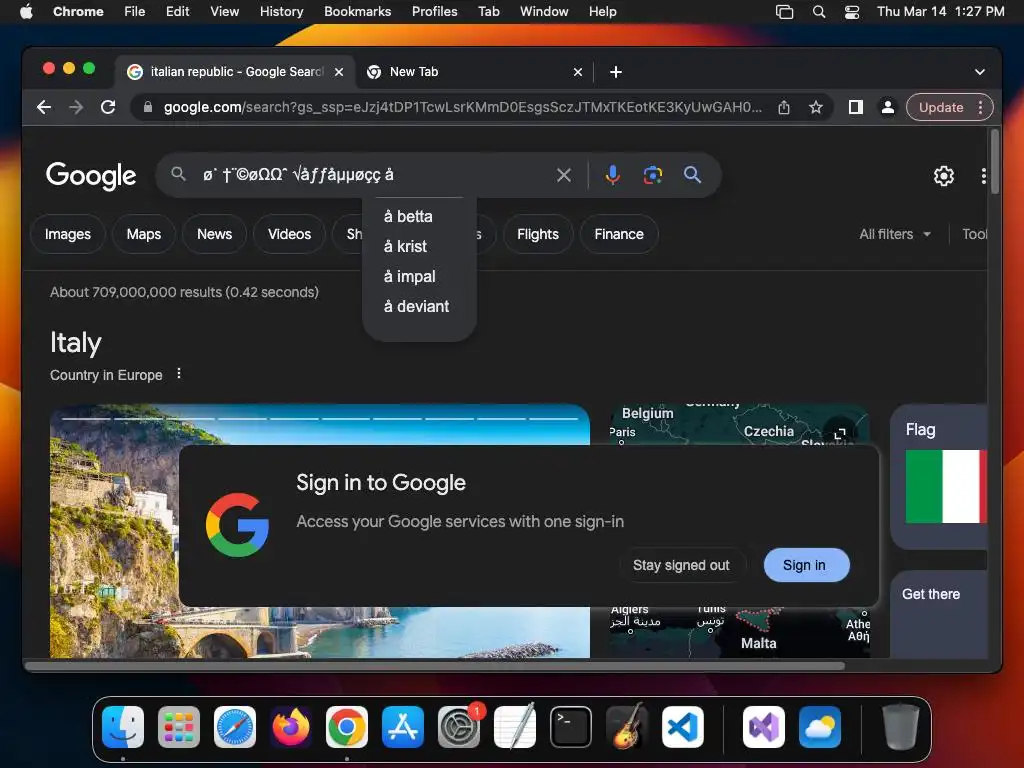This screenshot has width=1024, height=768.
Task: Launch Safari from the dock
Action: 235,727
